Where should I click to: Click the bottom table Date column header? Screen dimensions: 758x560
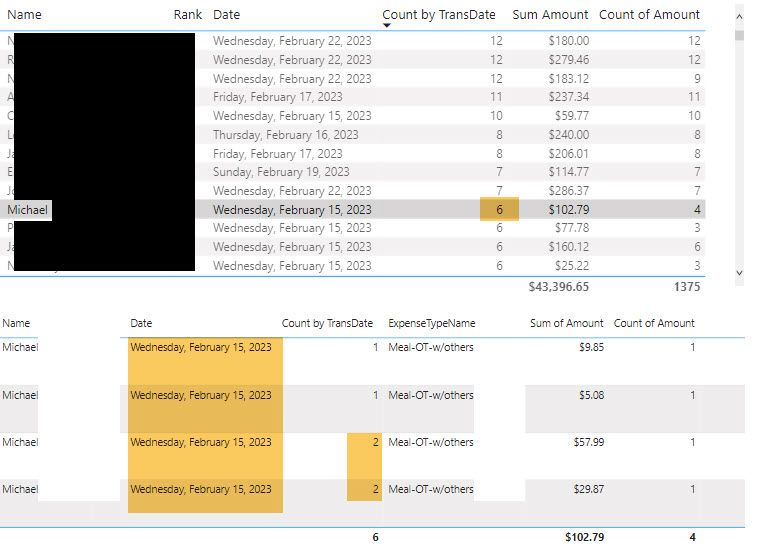pos(141,323)
